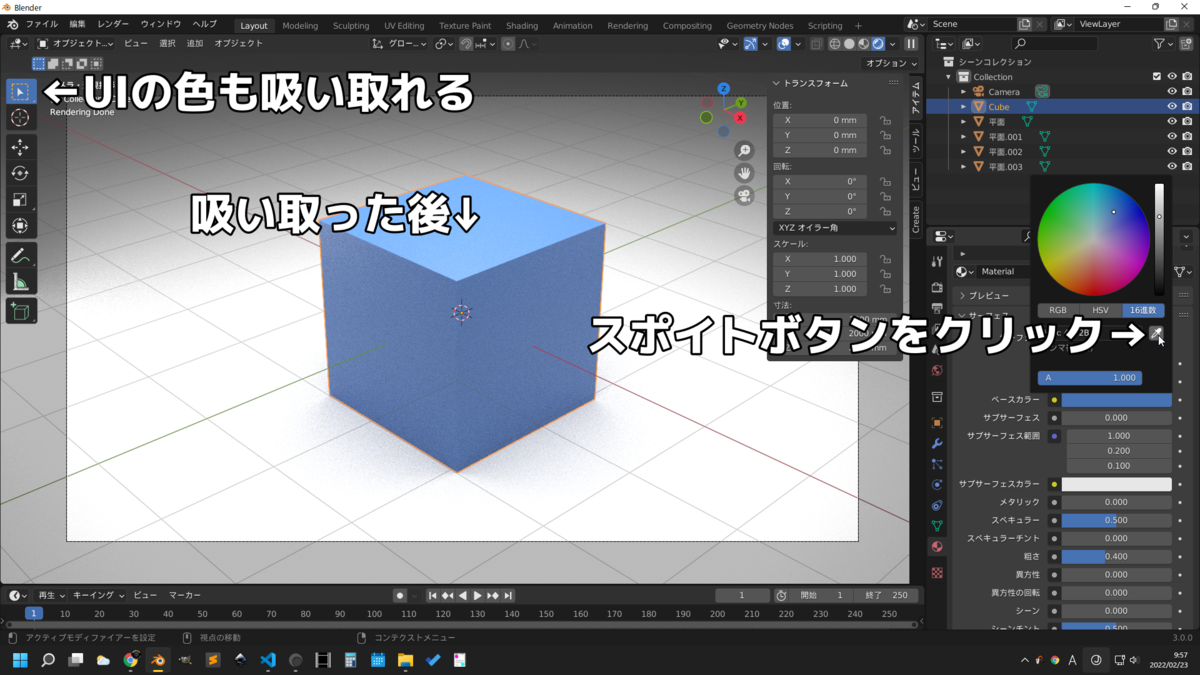Open the Render properties tab
The width and height of the screenshot is (1200, 675).
937,285
